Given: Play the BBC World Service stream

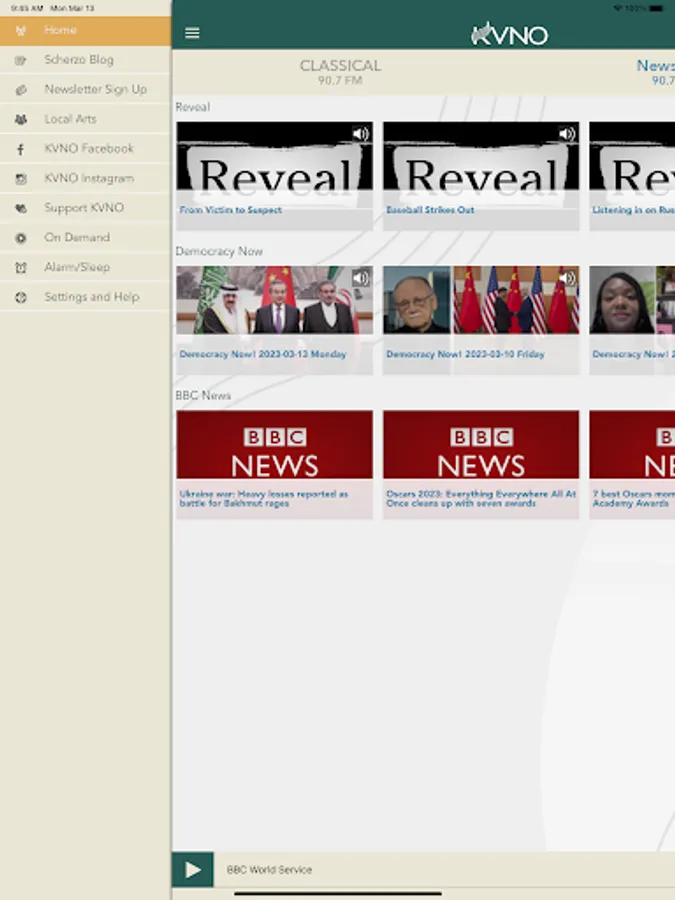Looking at the screenshot, I should click(193, 870).
